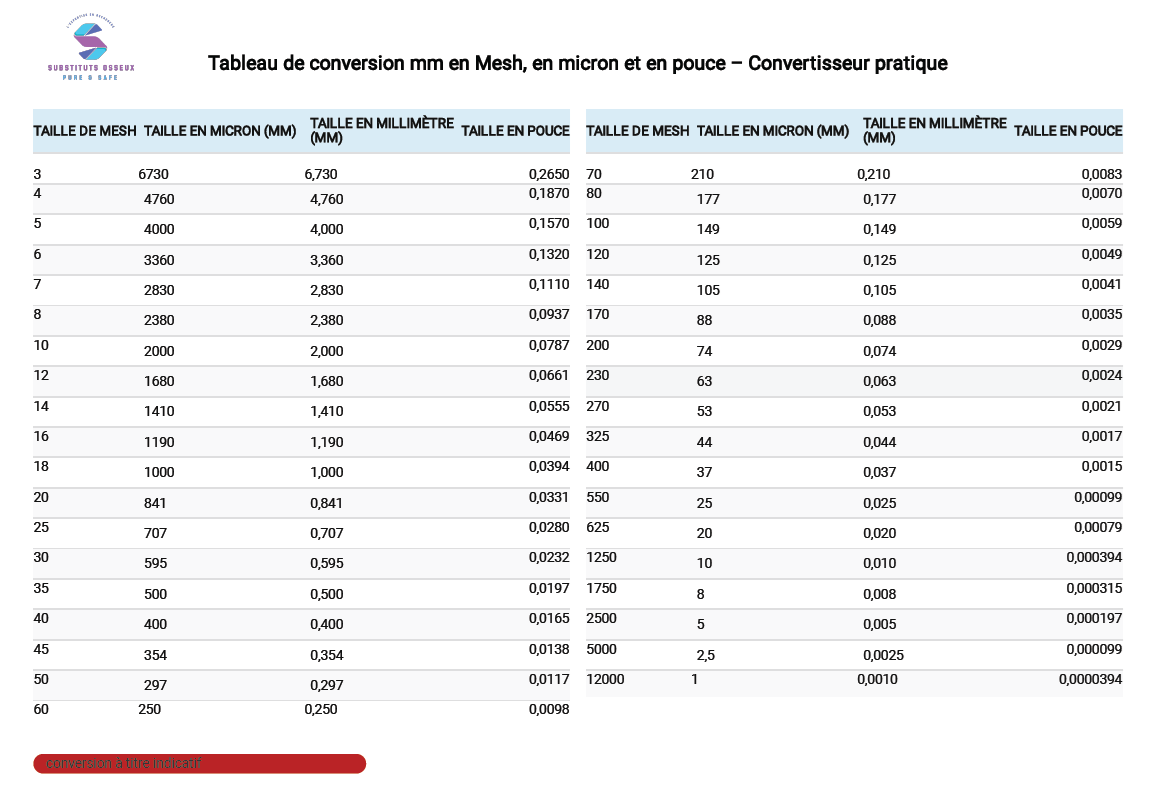This screenshot has width=1158, height=810.
Task: Select the 1250 mesh row label
Action: coord(601,557)
